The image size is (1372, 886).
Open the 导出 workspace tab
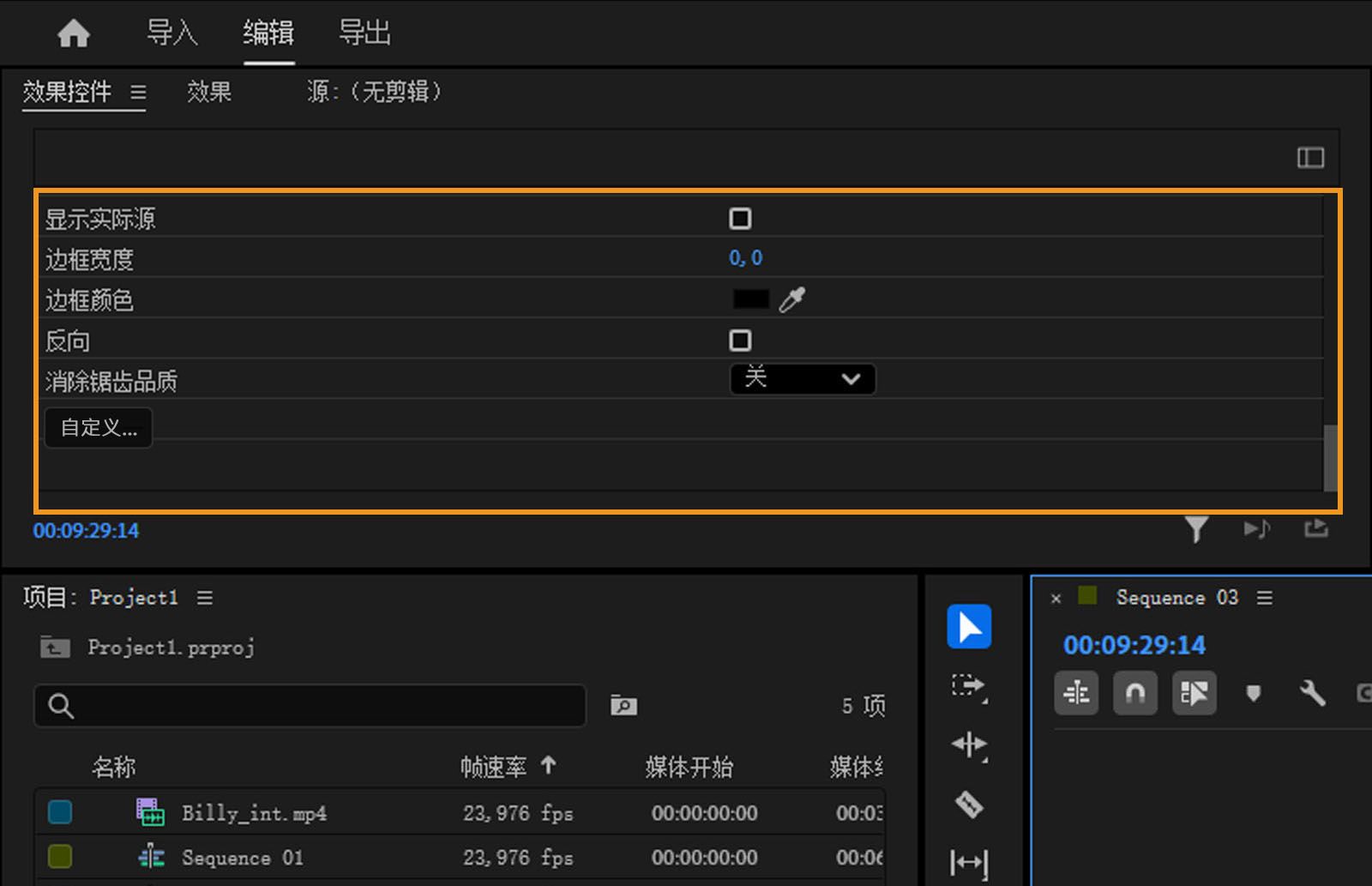(x=364, y=33)
